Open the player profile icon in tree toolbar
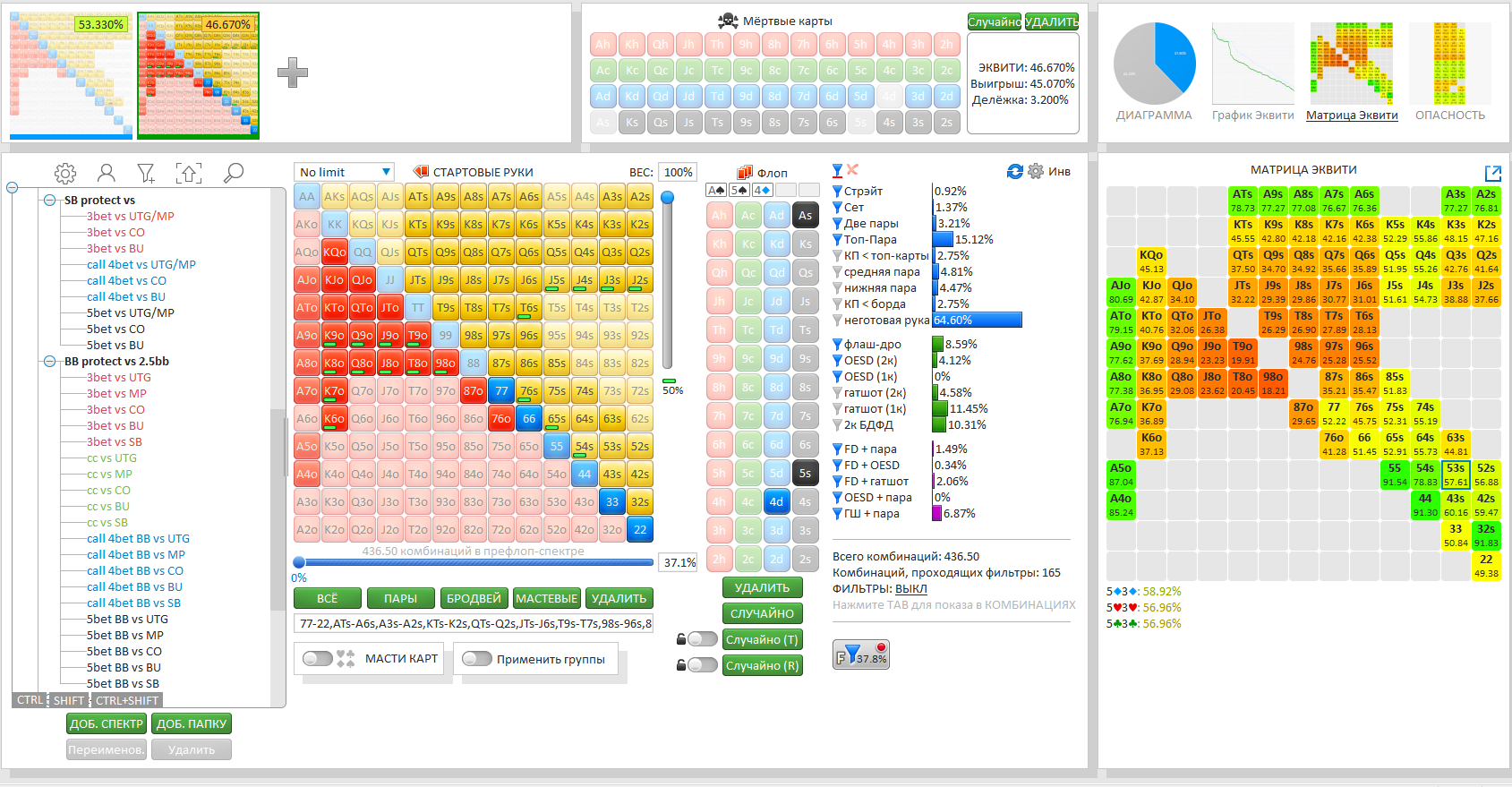Viewport: 1512px width, 787px height. 107,173
